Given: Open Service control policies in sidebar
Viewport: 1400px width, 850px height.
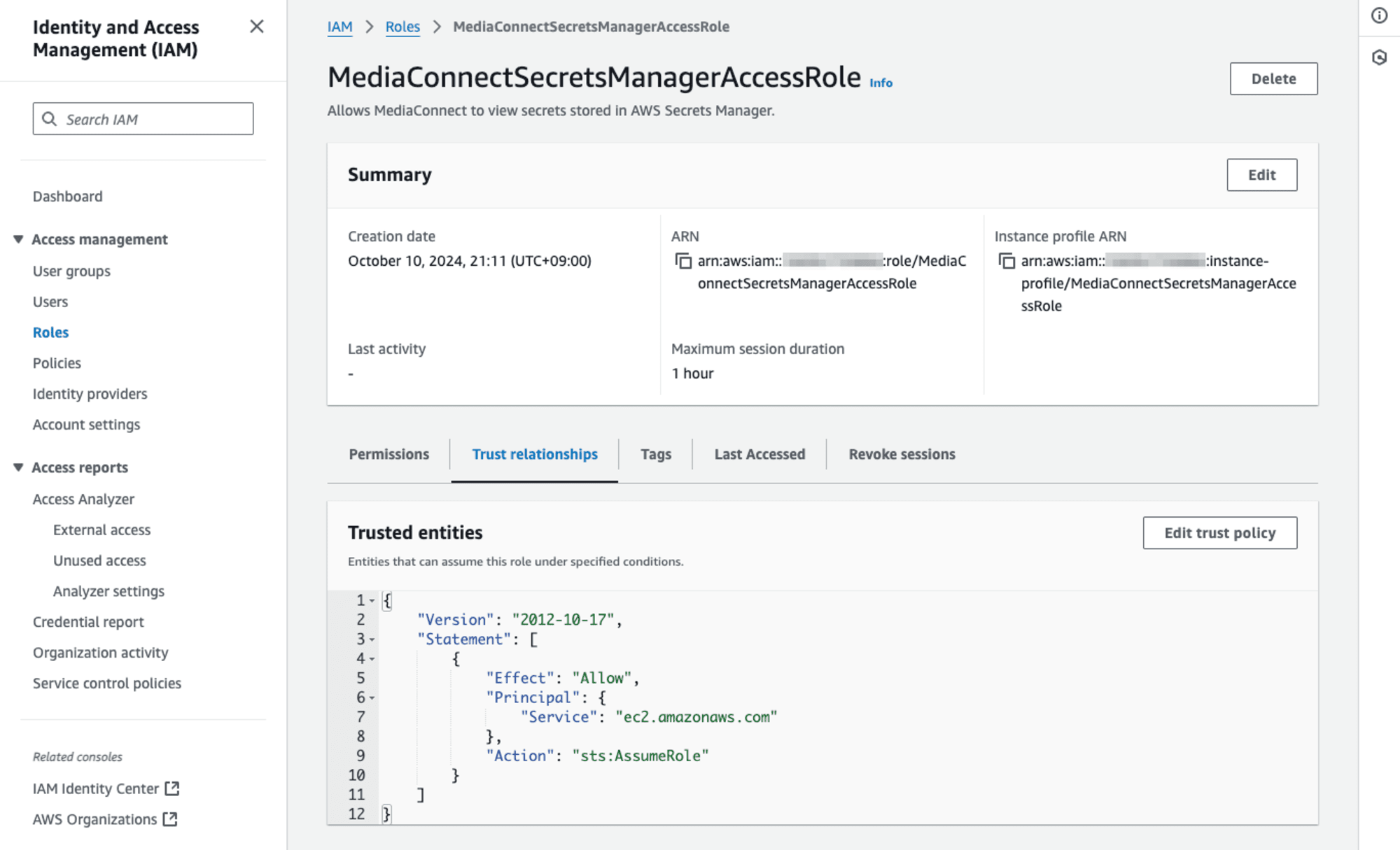Looking at the screenshot, I should tap(106, 683).
